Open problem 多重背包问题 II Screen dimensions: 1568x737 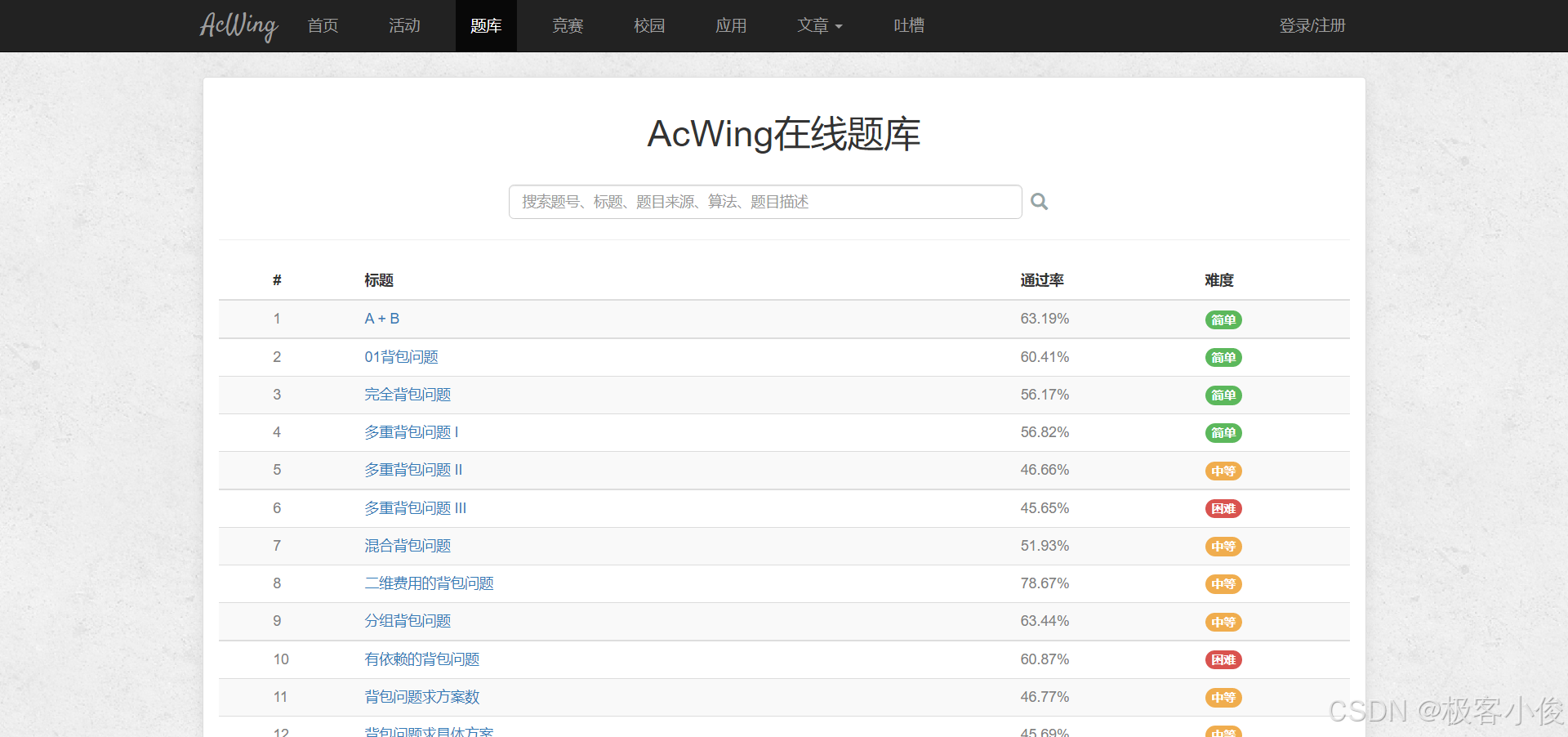[x=413, y=470]
